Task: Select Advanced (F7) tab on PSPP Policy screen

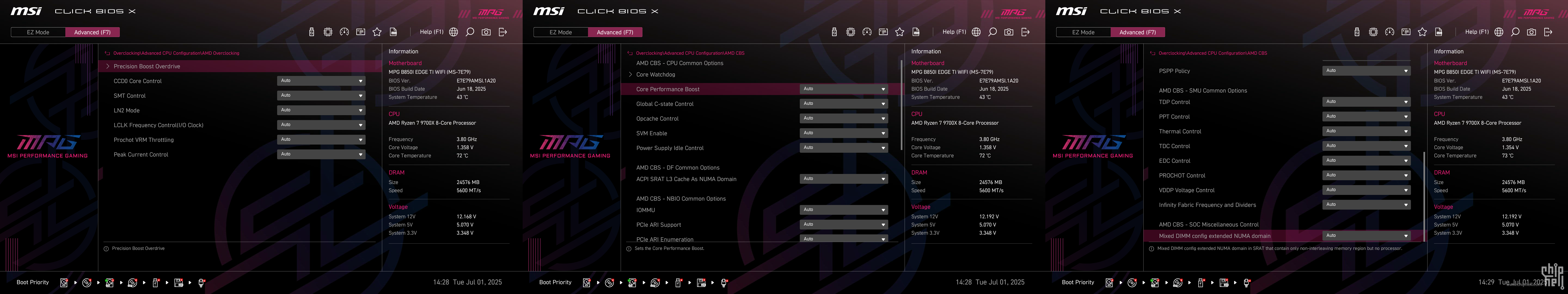Action: 1138,32
